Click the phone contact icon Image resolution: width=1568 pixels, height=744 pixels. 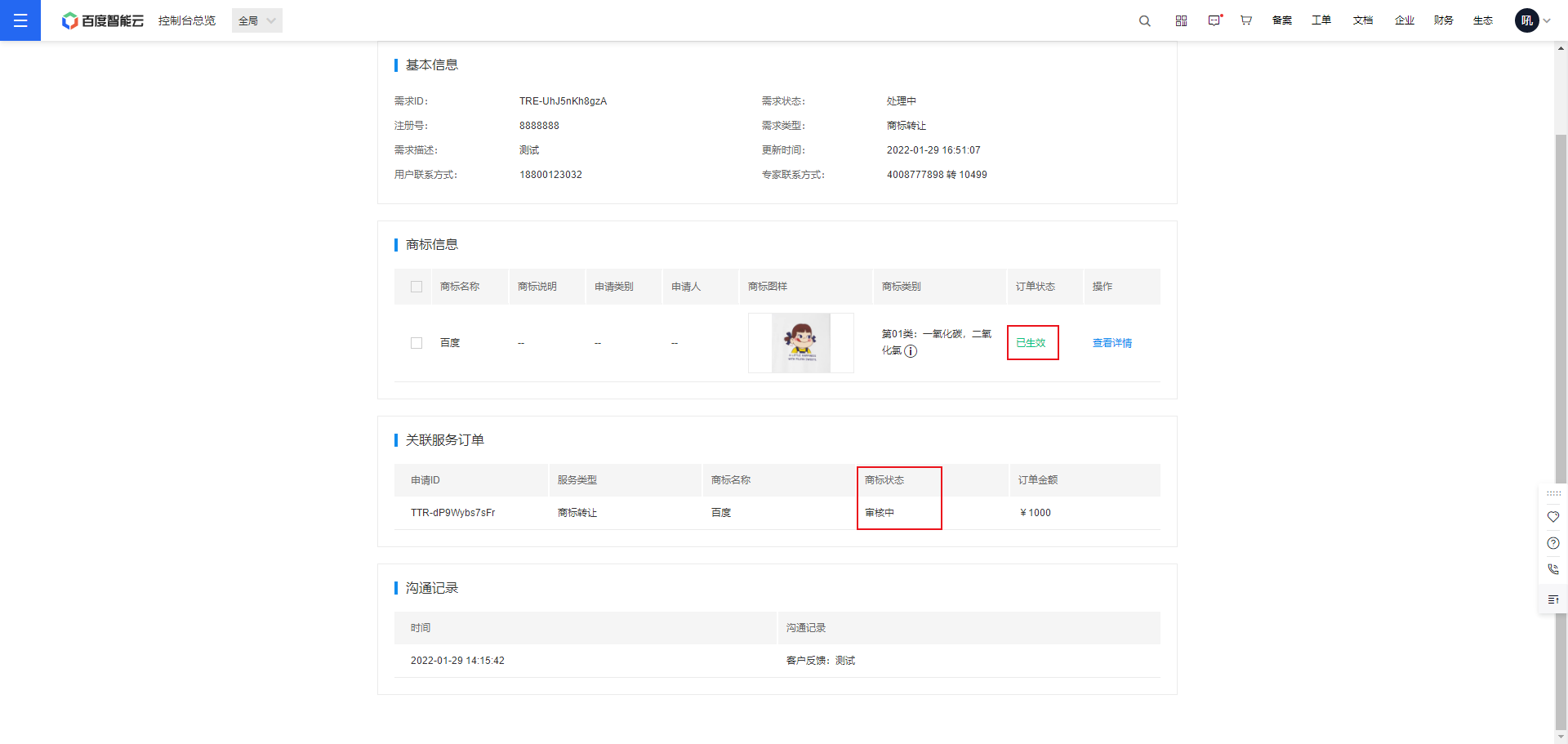point(1552,569)
